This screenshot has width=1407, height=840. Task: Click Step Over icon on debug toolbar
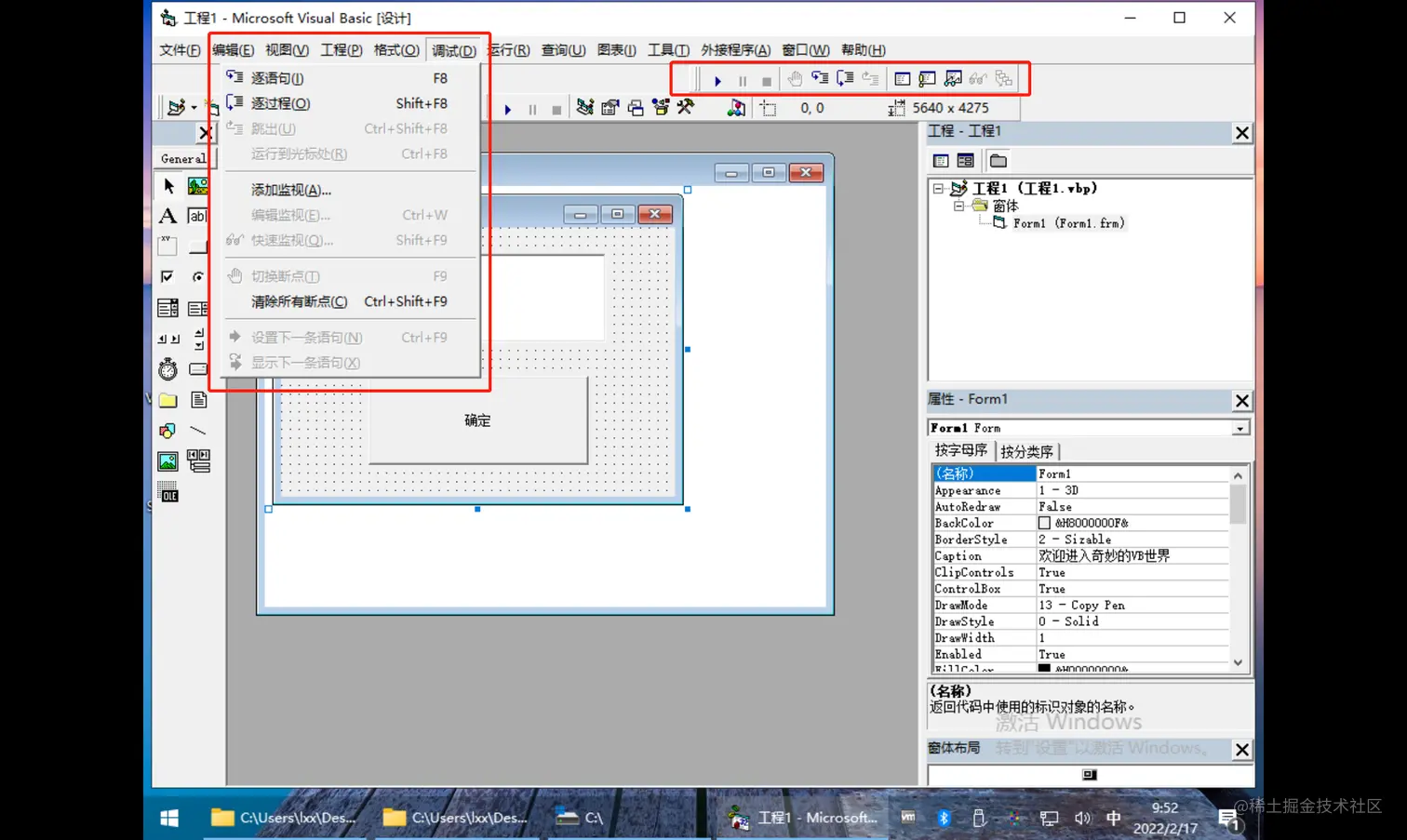[x=845, y=79]
